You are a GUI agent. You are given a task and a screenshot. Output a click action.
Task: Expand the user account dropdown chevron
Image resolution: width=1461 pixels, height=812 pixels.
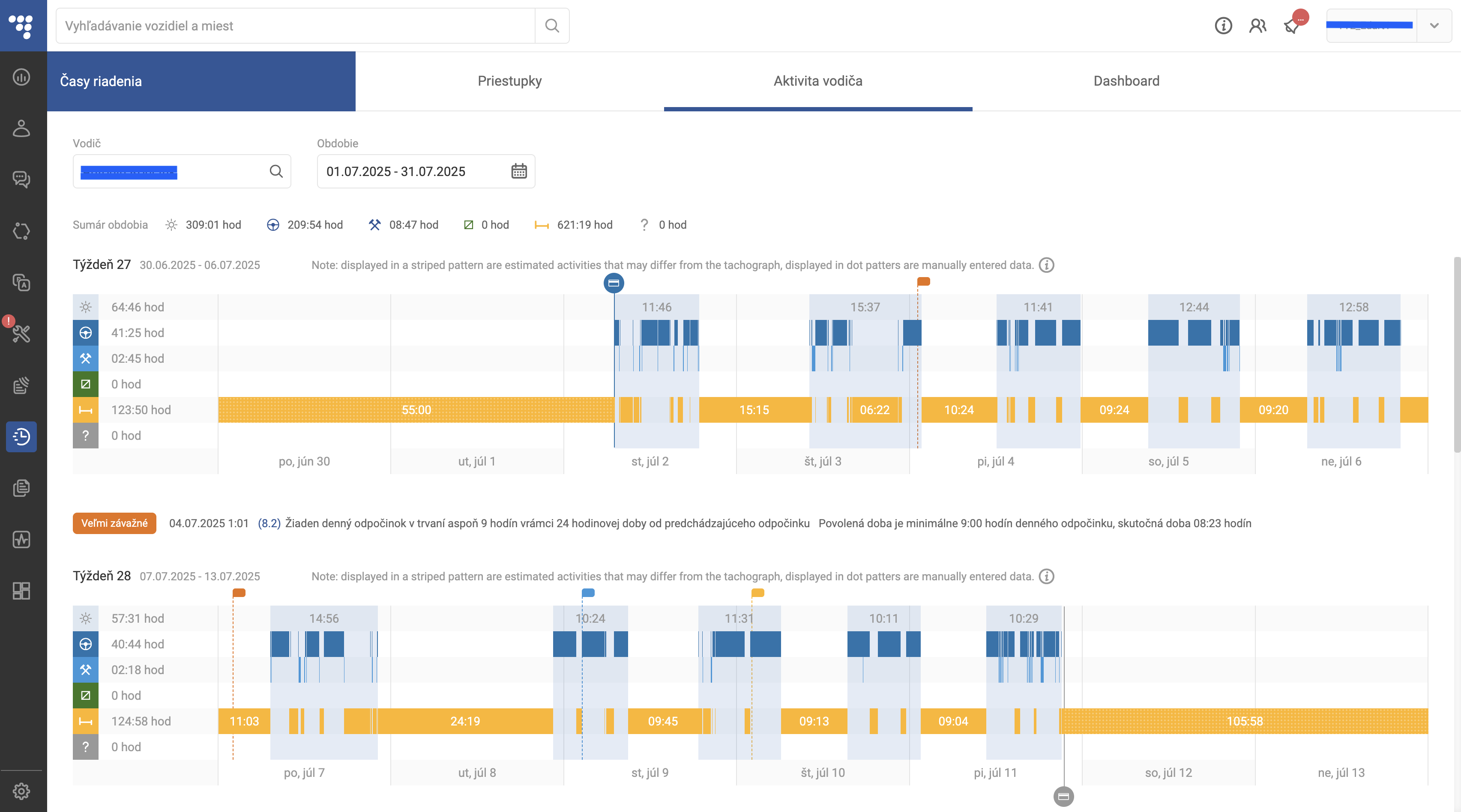[1434, 26]
